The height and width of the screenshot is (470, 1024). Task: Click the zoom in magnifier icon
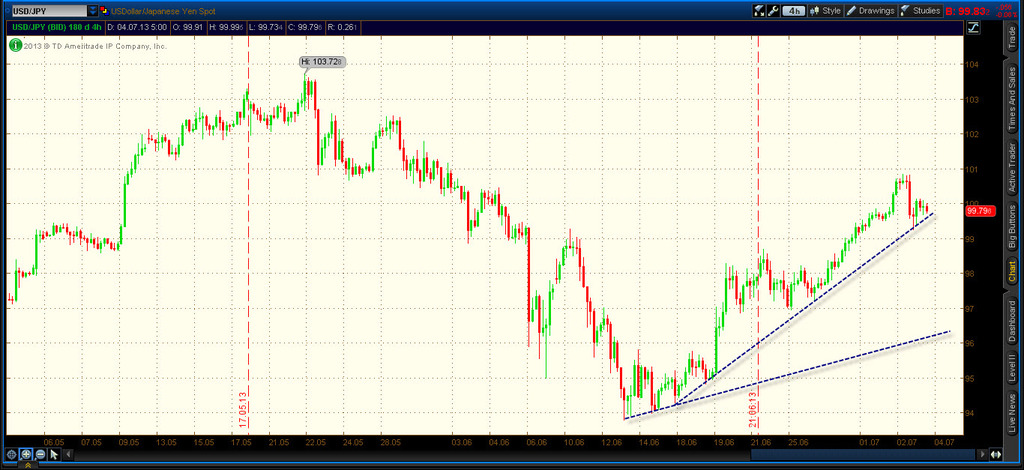click(x=26, y=454)
